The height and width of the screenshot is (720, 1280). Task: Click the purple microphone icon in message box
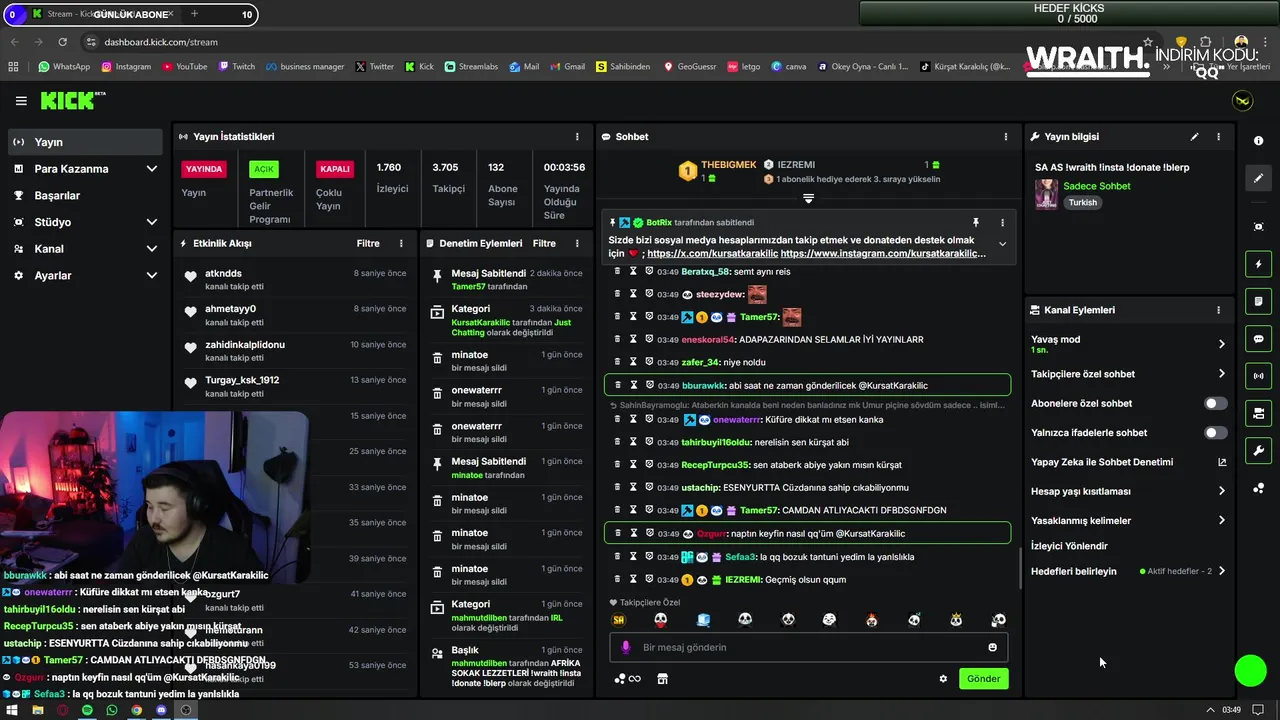pos(626,647)
